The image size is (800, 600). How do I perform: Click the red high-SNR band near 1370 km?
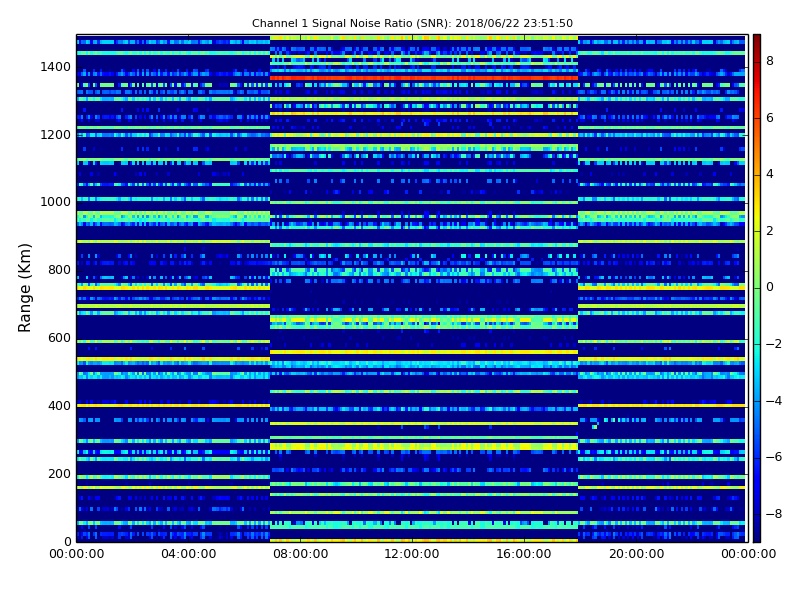pos(423,78)
